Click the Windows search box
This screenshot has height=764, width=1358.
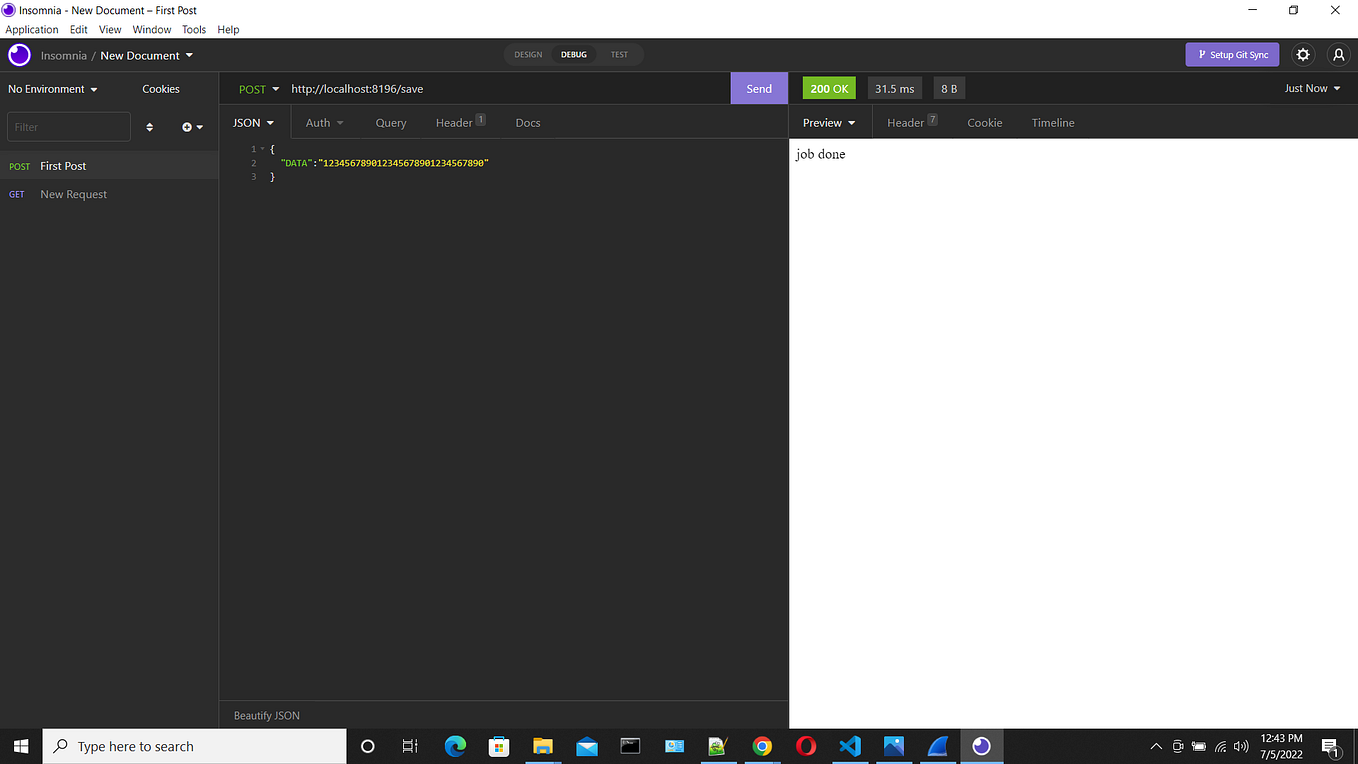tap(194, 746)
